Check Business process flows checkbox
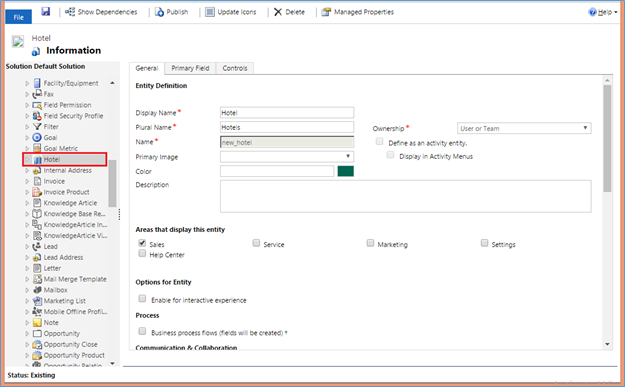 [x=142, y=331]
